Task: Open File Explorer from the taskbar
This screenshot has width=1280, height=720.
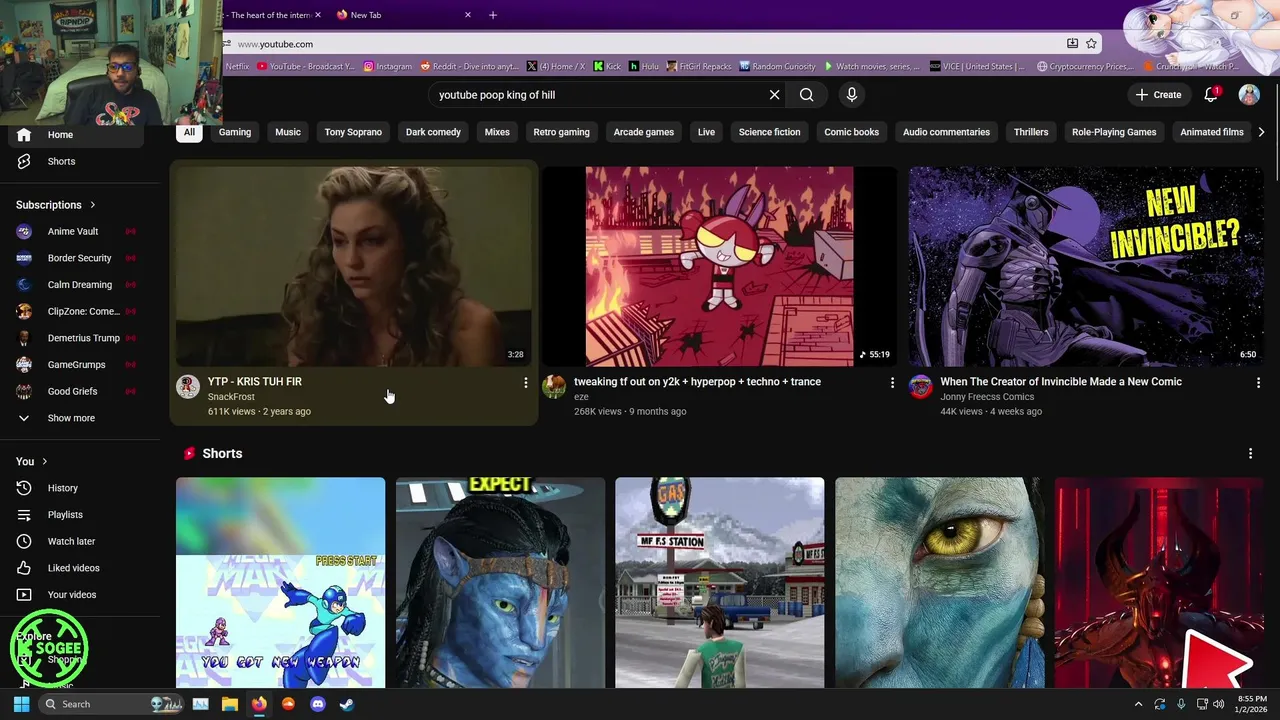Action: pyautogui.click(x=229, y=704)
